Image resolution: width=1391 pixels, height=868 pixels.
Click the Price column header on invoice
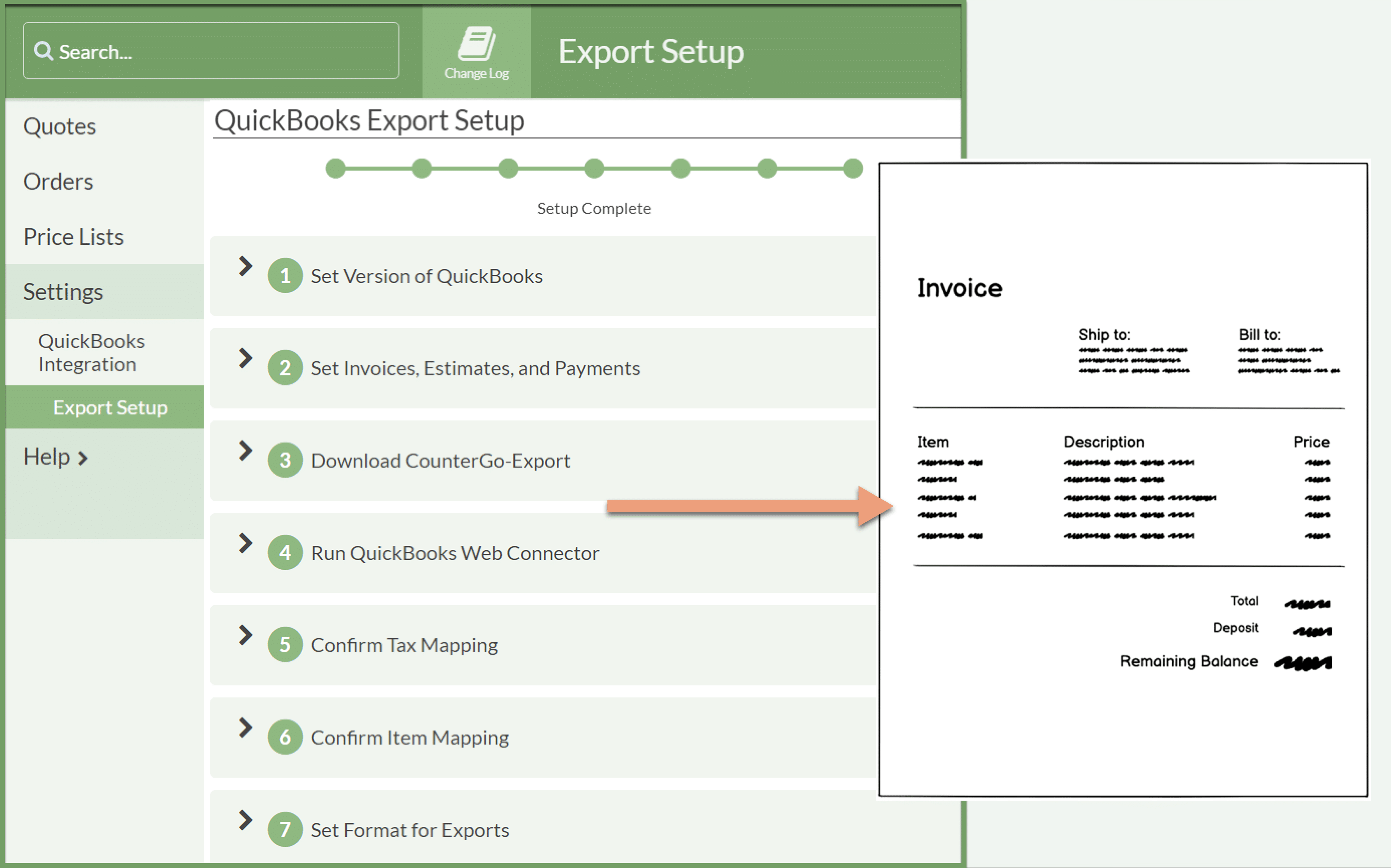coord(1311,442)
